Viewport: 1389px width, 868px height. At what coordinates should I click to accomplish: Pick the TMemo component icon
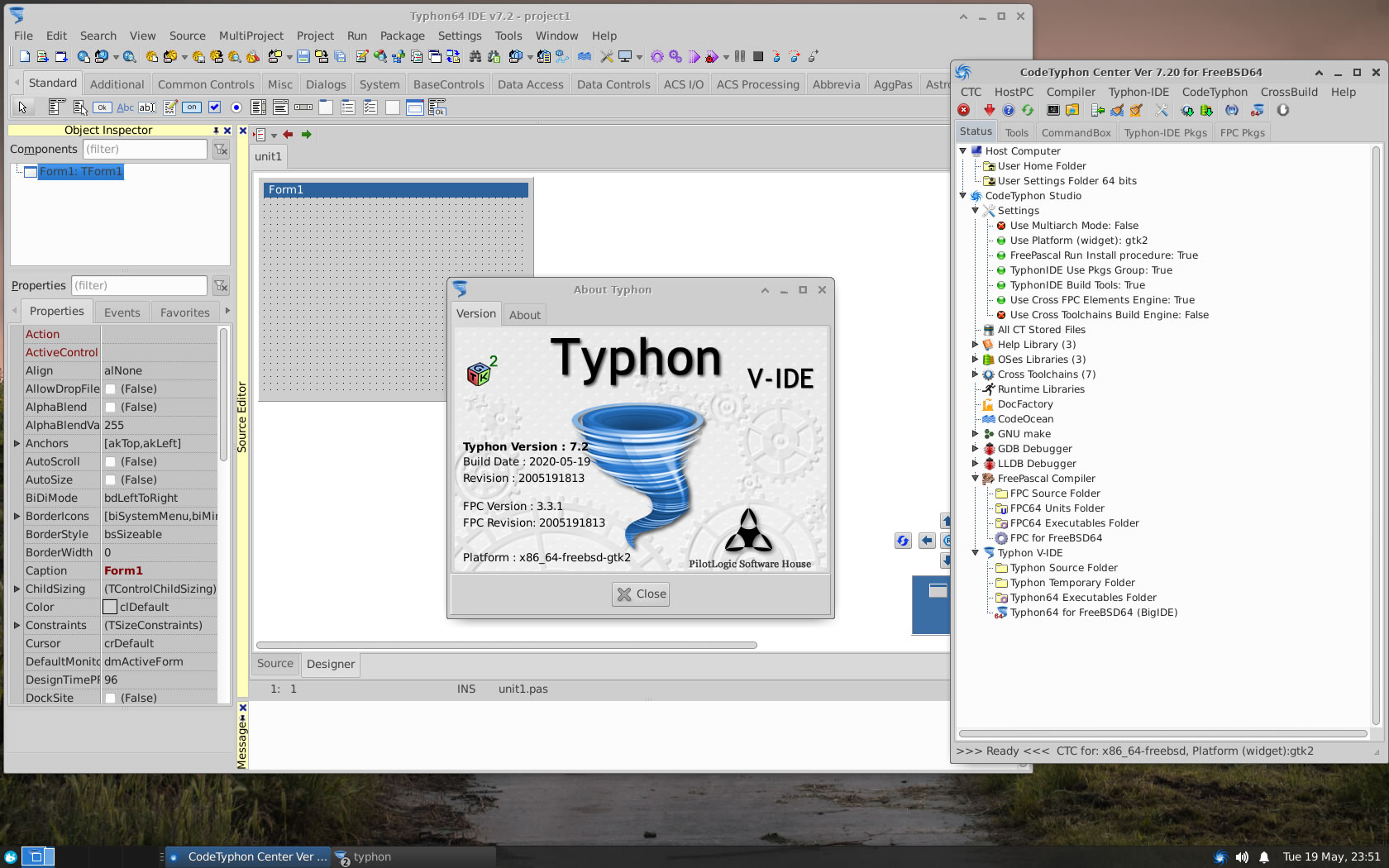[x=170, y=107]
